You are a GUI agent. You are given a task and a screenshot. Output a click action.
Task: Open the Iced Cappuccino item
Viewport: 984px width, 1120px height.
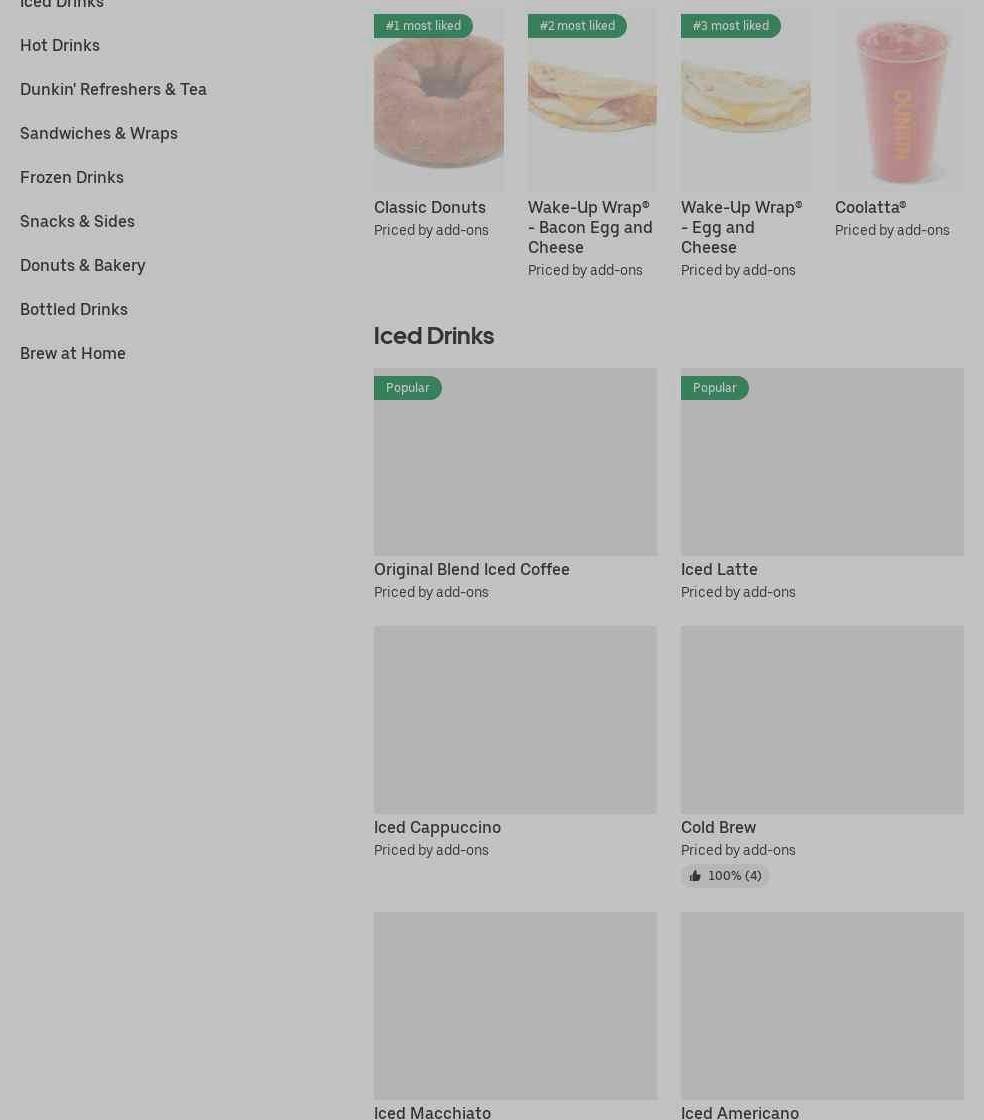coord(515,743)
